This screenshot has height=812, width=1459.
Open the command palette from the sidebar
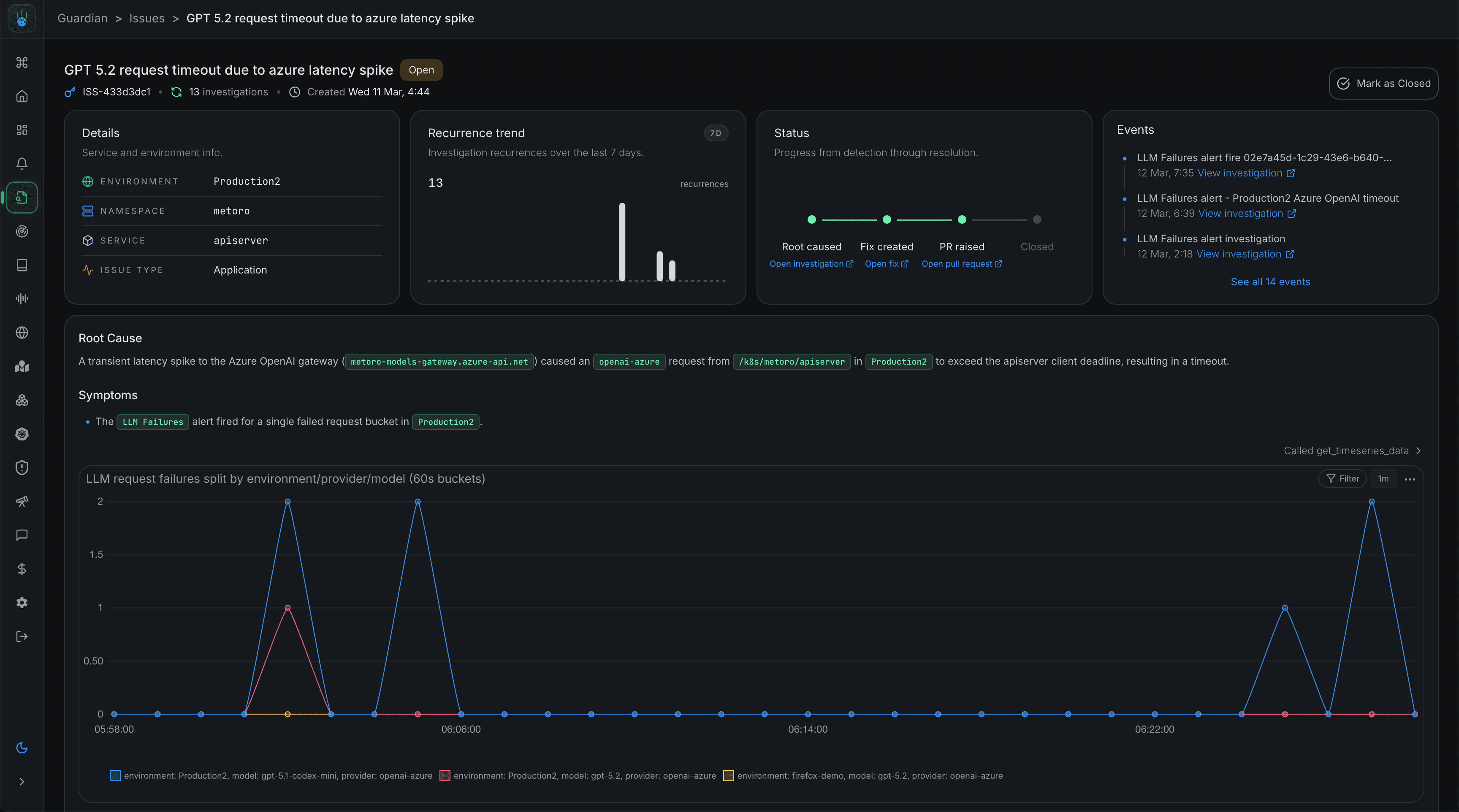pyautogui.click(x=22, y=63)
